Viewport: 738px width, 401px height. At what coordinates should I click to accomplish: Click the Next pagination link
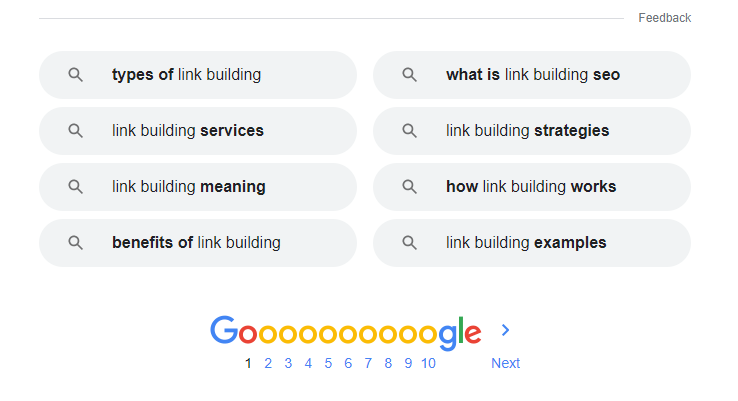click(505, 363)
